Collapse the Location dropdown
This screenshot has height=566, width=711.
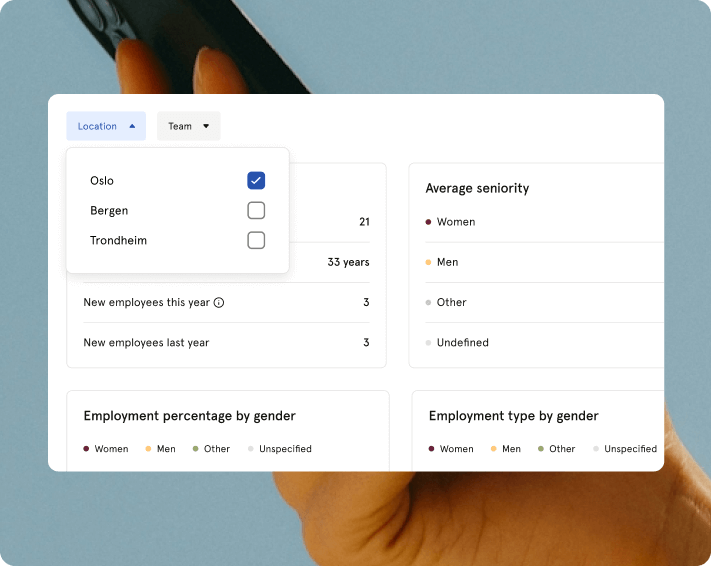[x=106, y=126]
